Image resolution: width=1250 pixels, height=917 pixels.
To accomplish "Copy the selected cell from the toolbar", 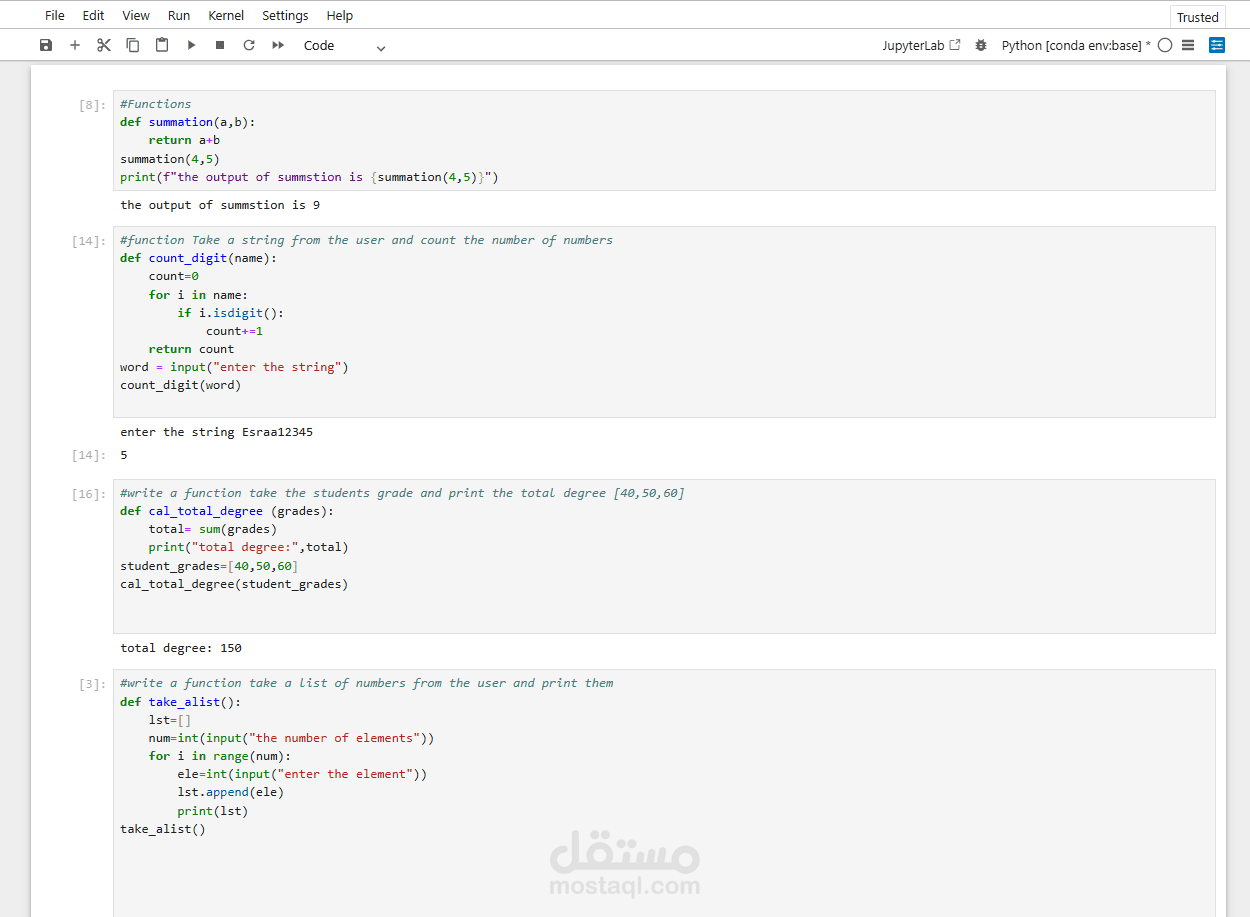I will pos(133,45).
